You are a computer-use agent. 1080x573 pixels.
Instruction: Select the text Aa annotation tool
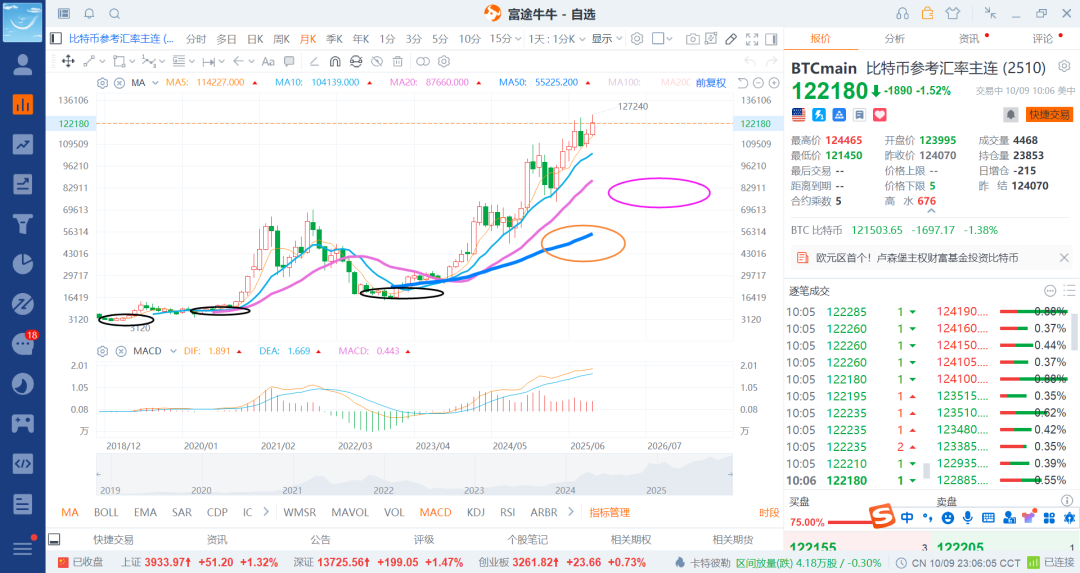click(268, 61)
